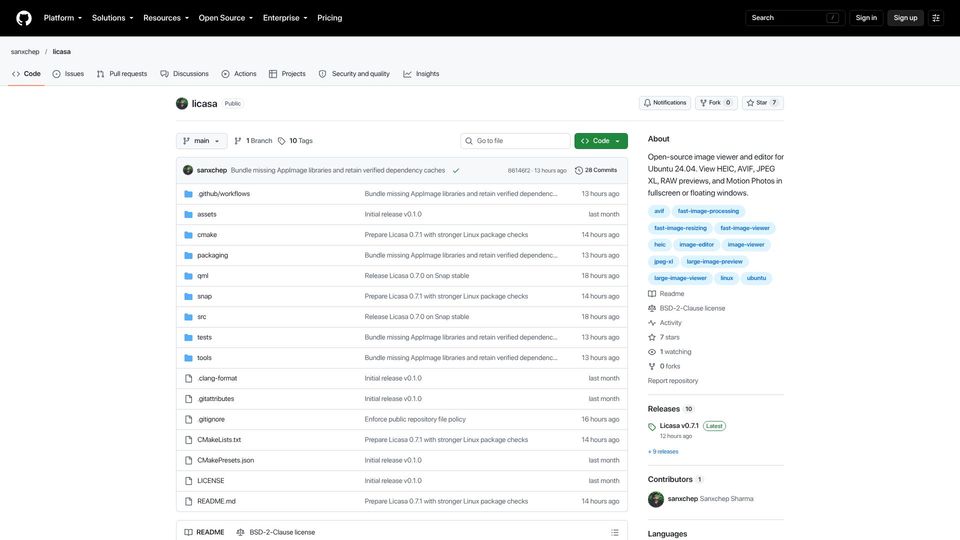Image resolution: width=960 pixels, height=540 pixels.
Task: Open the README.md file
Action: coord(216,501)
